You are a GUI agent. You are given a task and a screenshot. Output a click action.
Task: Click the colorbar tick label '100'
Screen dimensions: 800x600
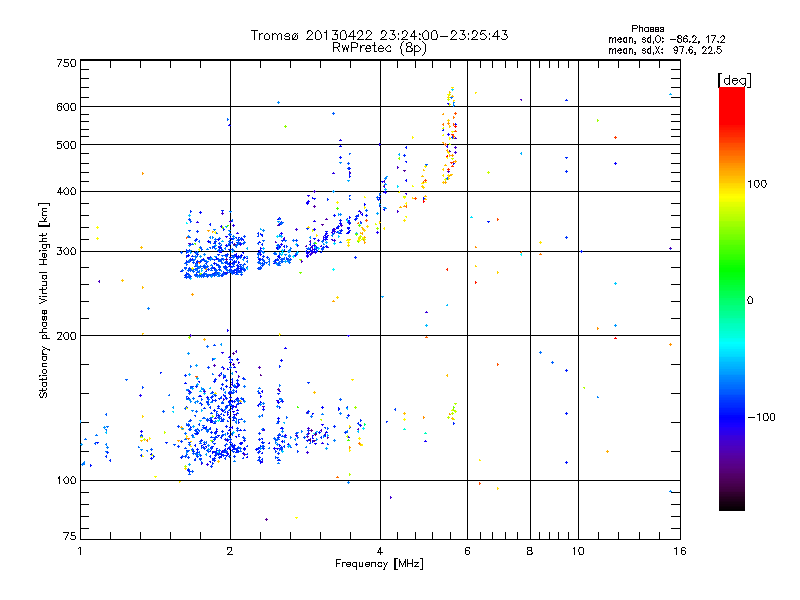757,184
